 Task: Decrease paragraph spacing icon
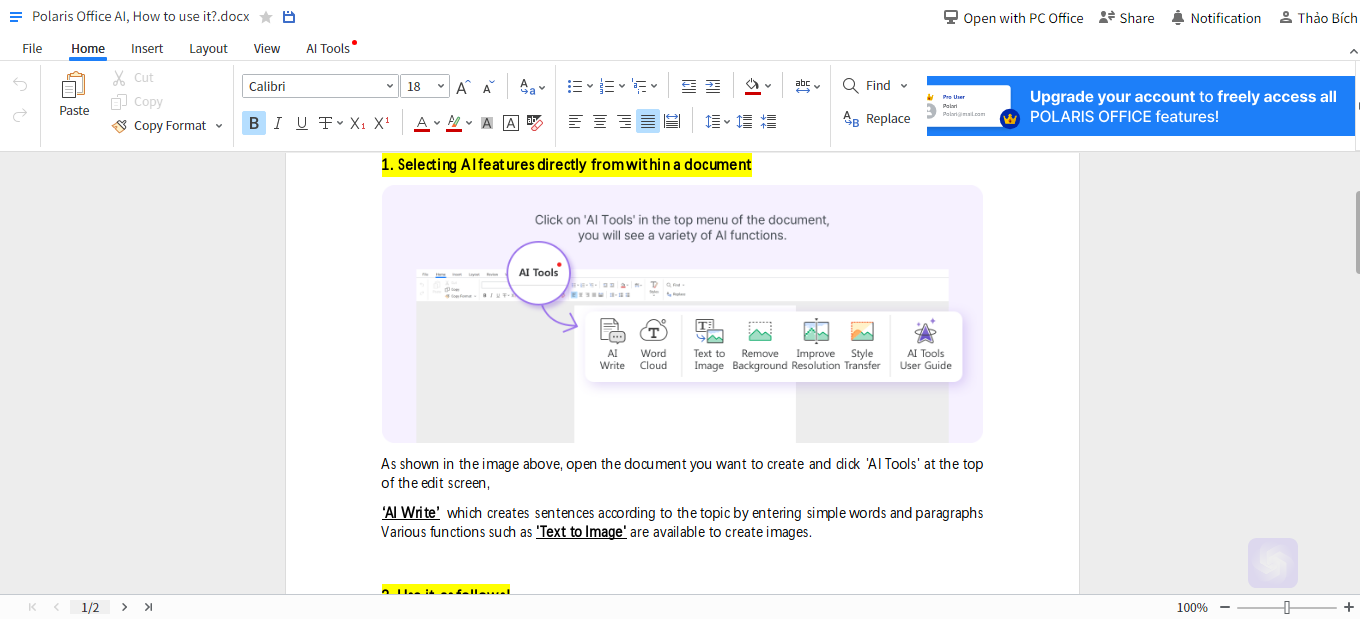[x=768, y=121]
